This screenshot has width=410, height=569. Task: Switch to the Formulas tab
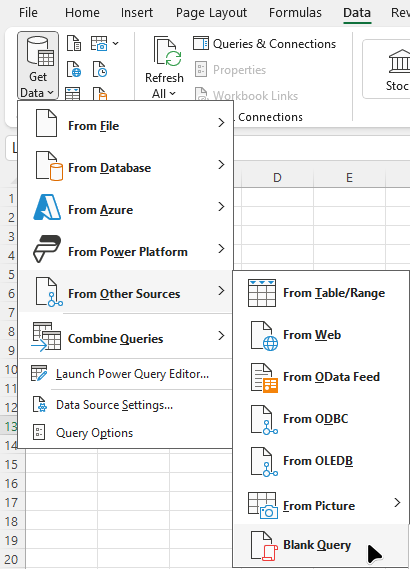pos(295,13)
